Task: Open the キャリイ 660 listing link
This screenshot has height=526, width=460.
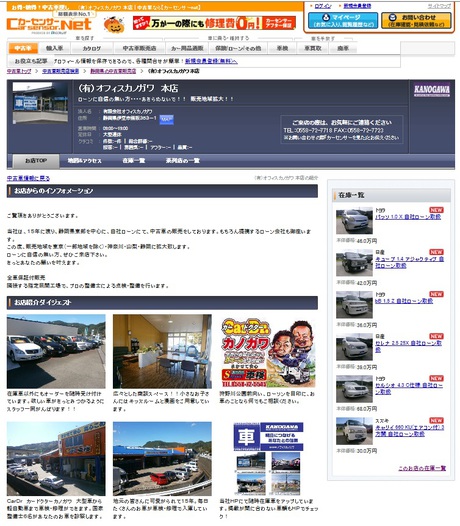Action: pyautogui.click(x=409, y=430)
